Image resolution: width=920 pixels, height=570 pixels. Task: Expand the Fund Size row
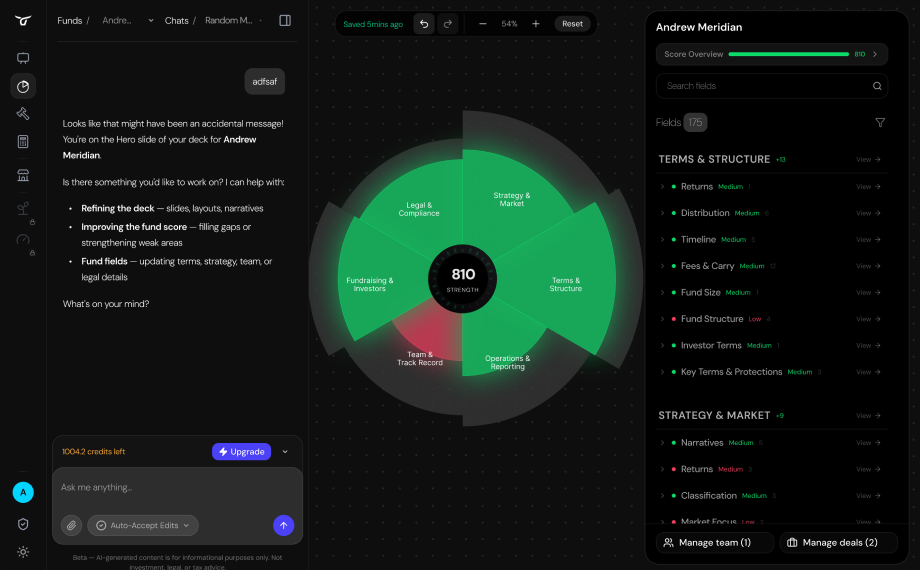[x=662, y=292]
